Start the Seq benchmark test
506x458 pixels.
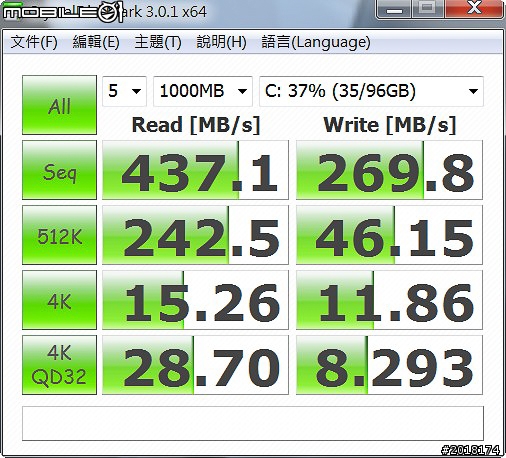pyautogui.click(x=59, y=170)
